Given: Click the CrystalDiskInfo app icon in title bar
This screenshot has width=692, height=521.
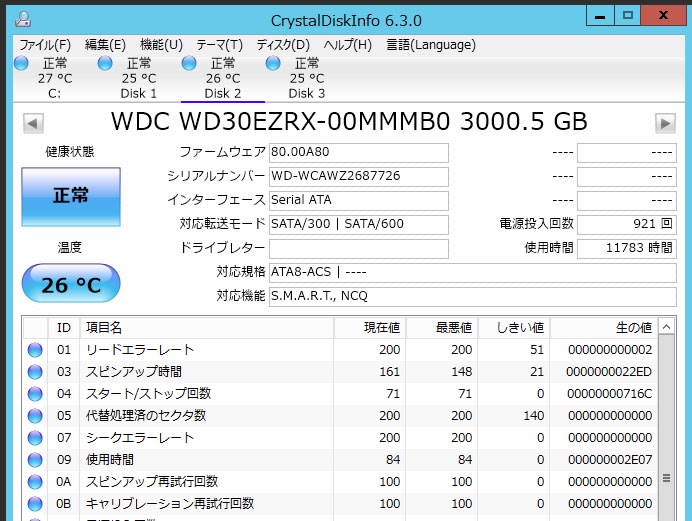Looking at the screenshot, I should click(23, 19).
